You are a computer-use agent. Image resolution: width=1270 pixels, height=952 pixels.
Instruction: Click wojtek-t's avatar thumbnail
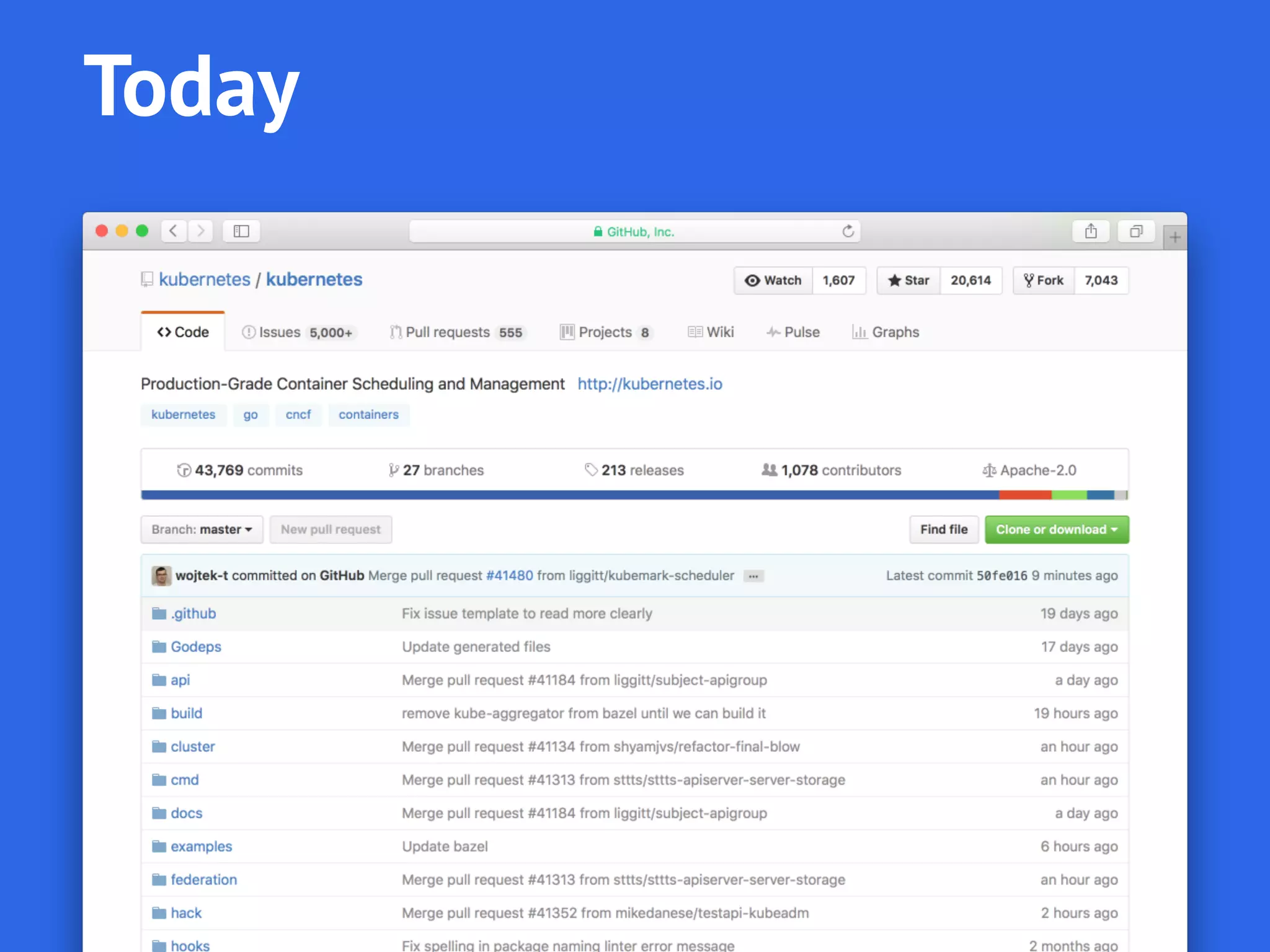click(x=161, y=576)
